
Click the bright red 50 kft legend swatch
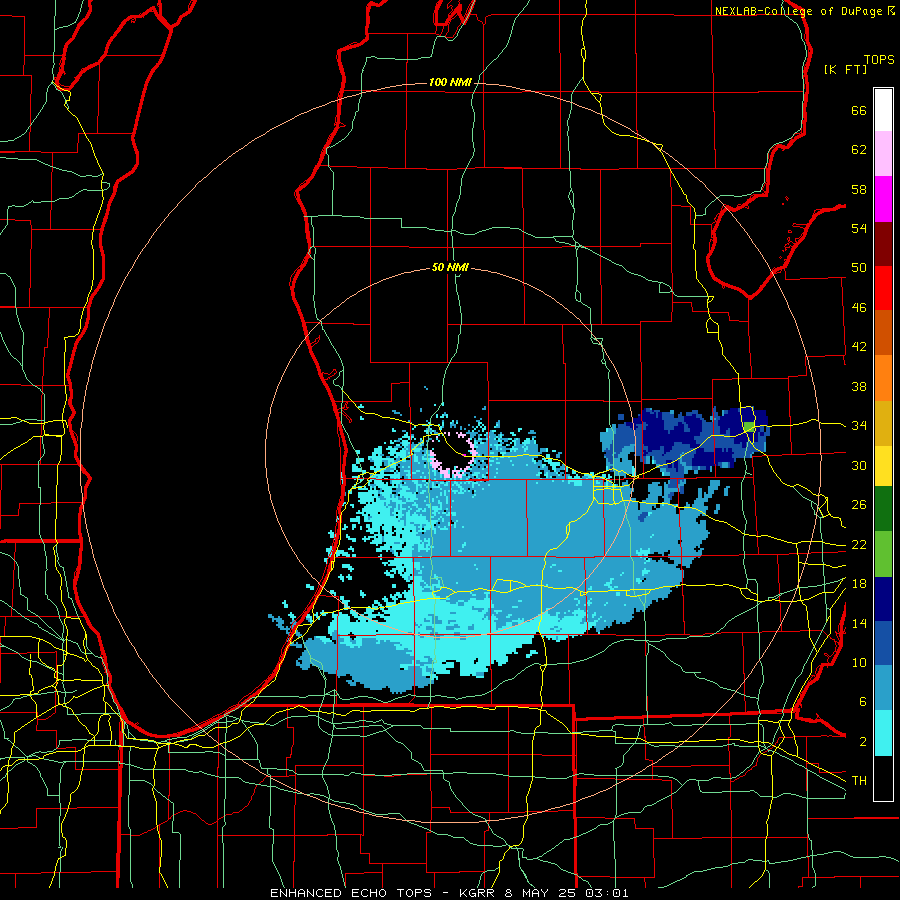[x=883, y=288]
